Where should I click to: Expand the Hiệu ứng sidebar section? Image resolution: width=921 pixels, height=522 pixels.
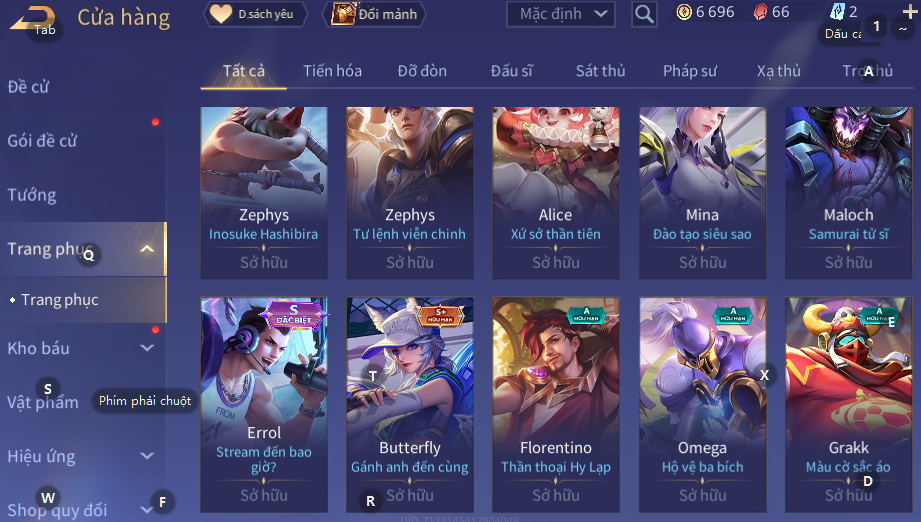pyautogui.click(x=147, y=456)
